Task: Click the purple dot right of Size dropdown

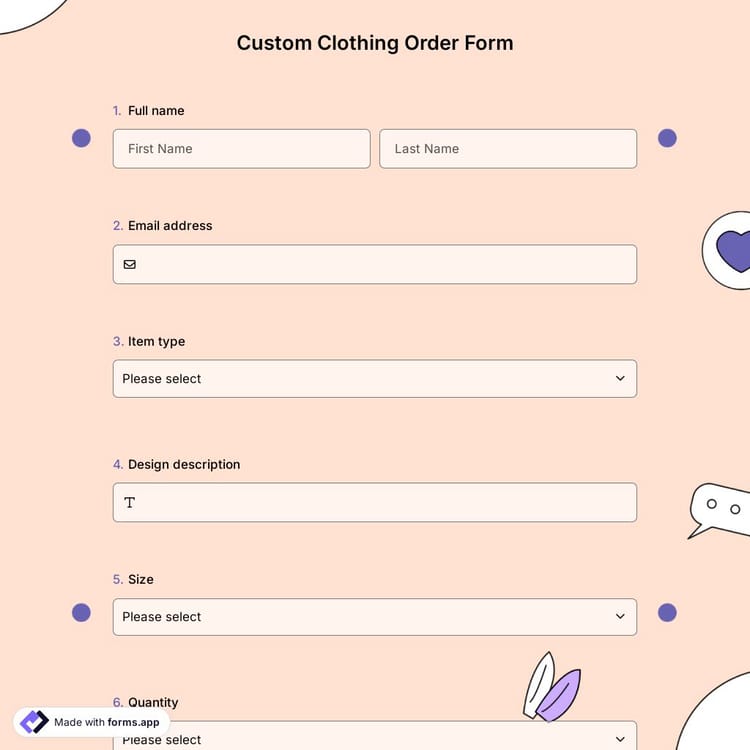Action: click(667, 612)
